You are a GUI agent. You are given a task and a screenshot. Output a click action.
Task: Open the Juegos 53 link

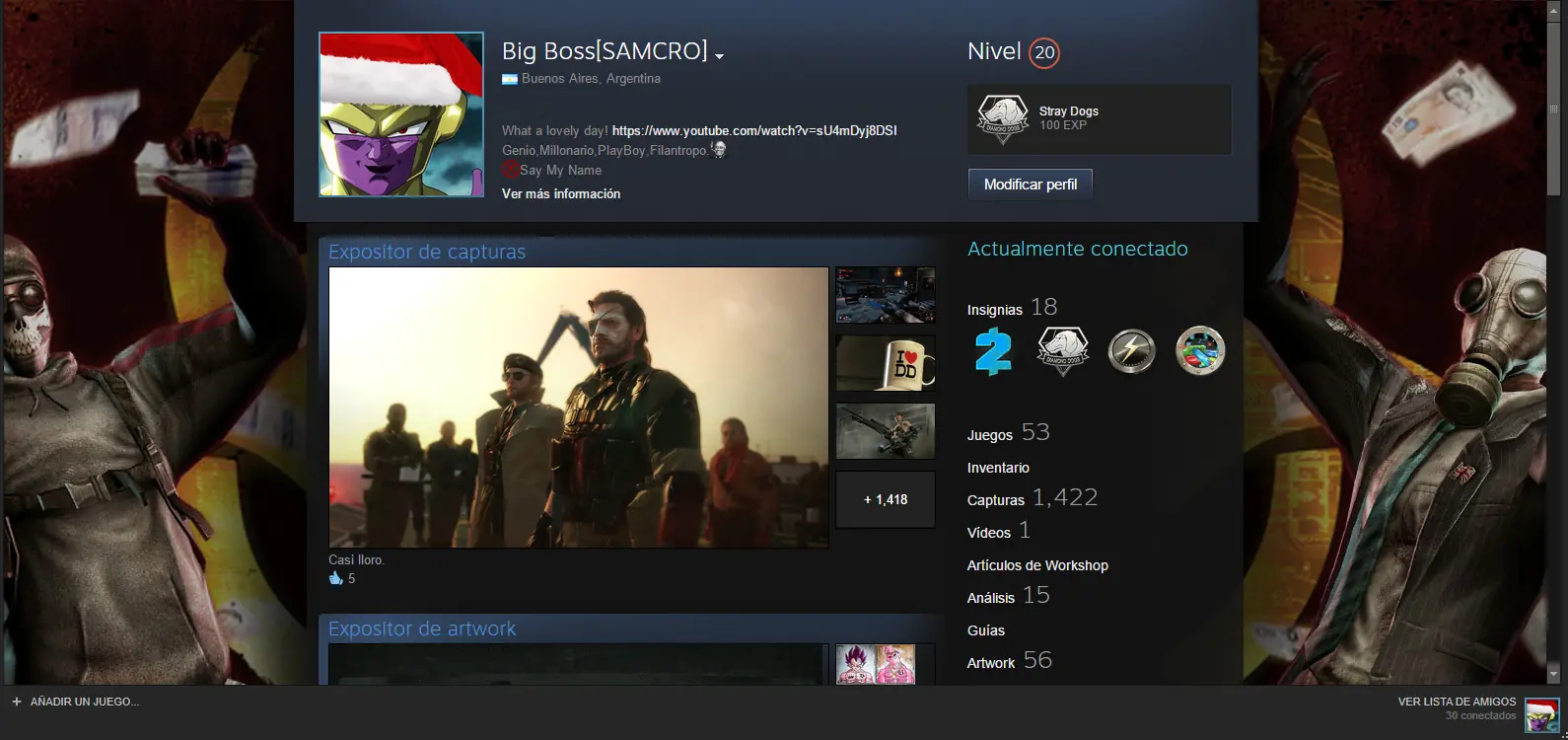pos(1008,433)
